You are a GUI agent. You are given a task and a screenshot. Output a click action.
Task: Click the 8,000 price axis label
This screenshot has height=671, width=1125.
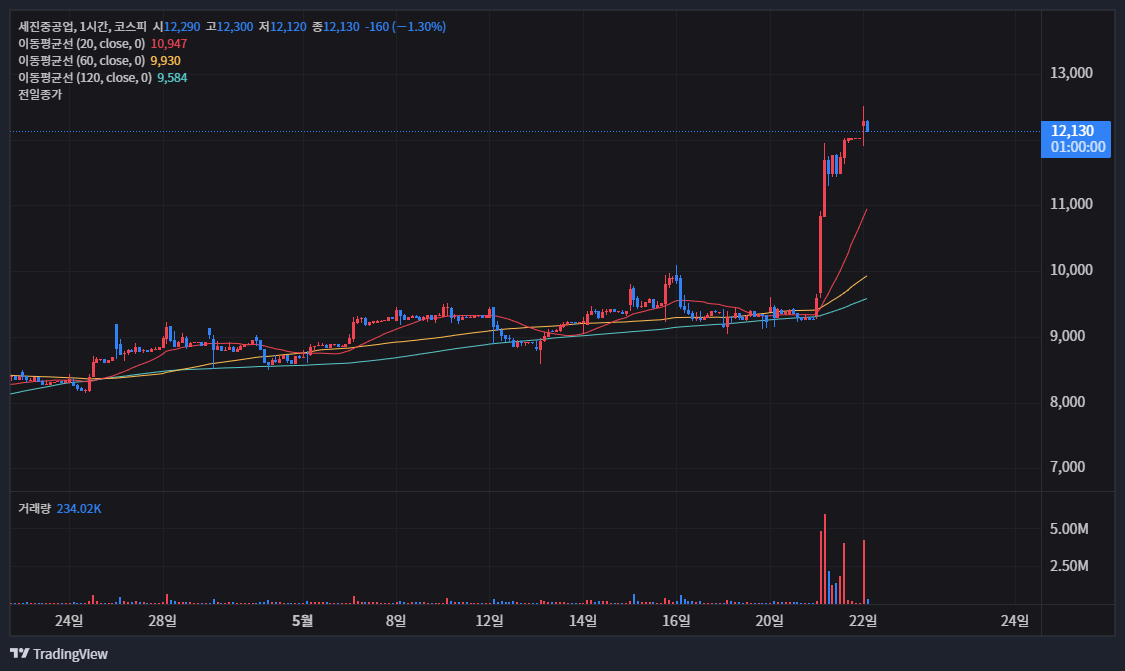(x=1068, y=402)
